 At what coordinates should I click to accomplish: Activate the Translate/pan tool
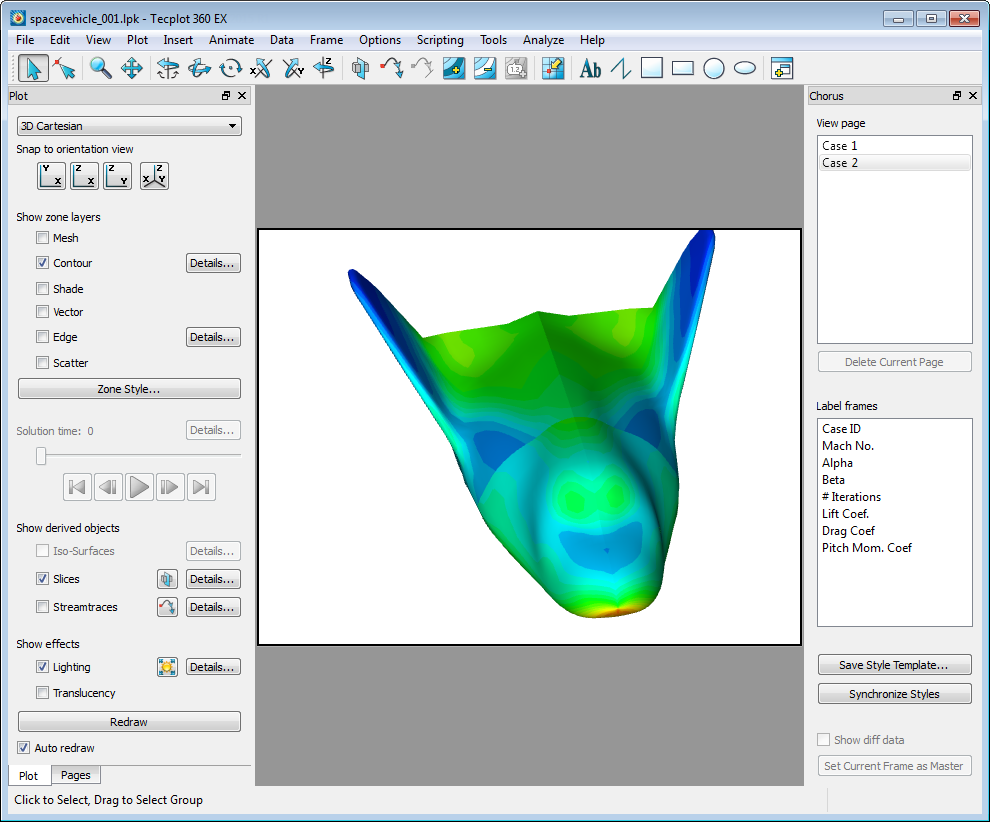tap(131, 68)
